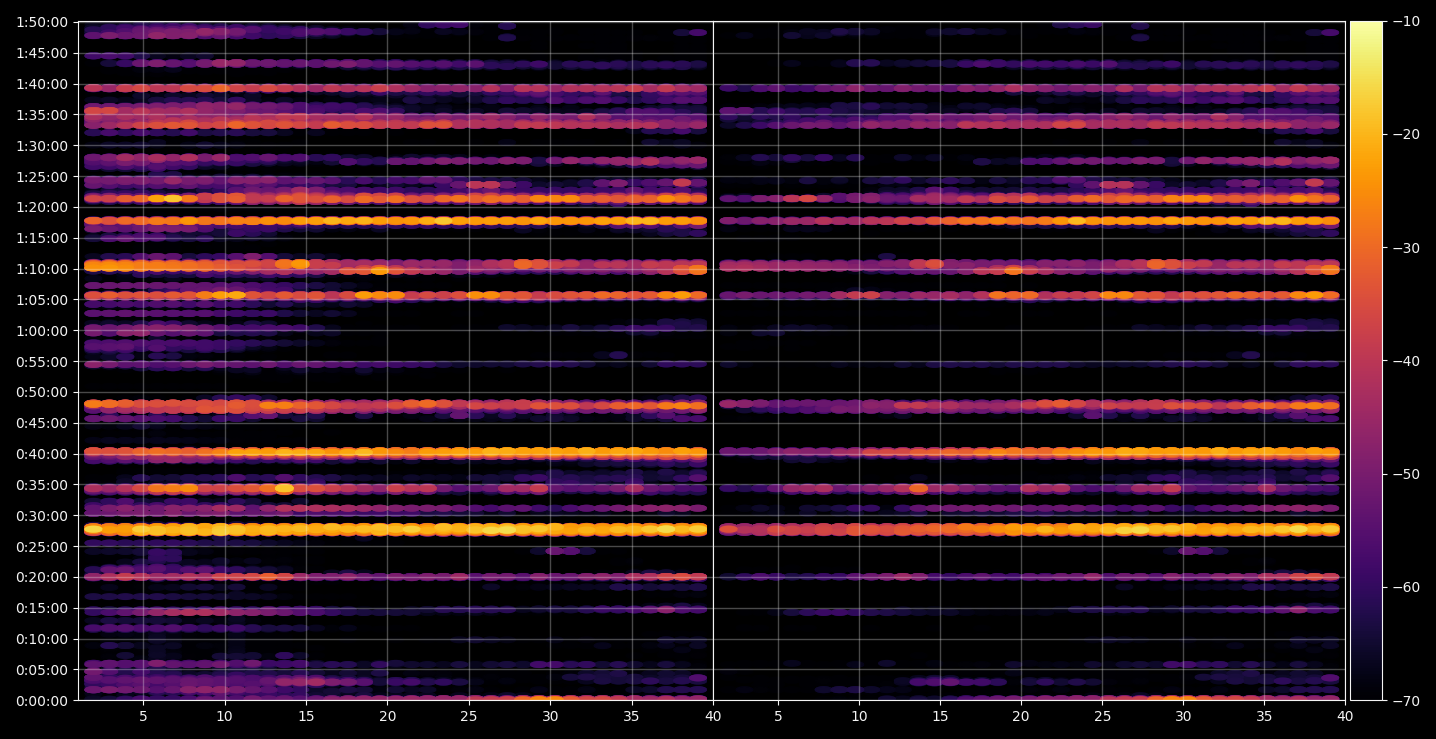Choose the 0:50:00 time axis label

click(42, 392)
